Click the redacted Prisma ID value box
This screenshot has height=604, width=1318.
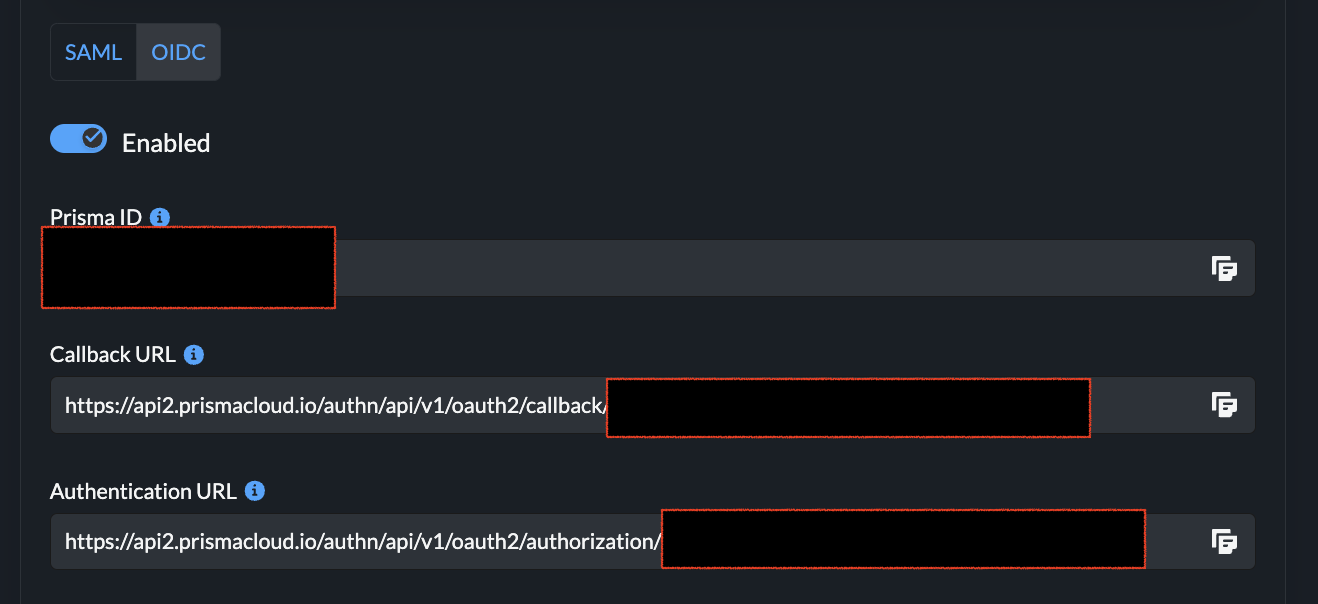point(188,267)
